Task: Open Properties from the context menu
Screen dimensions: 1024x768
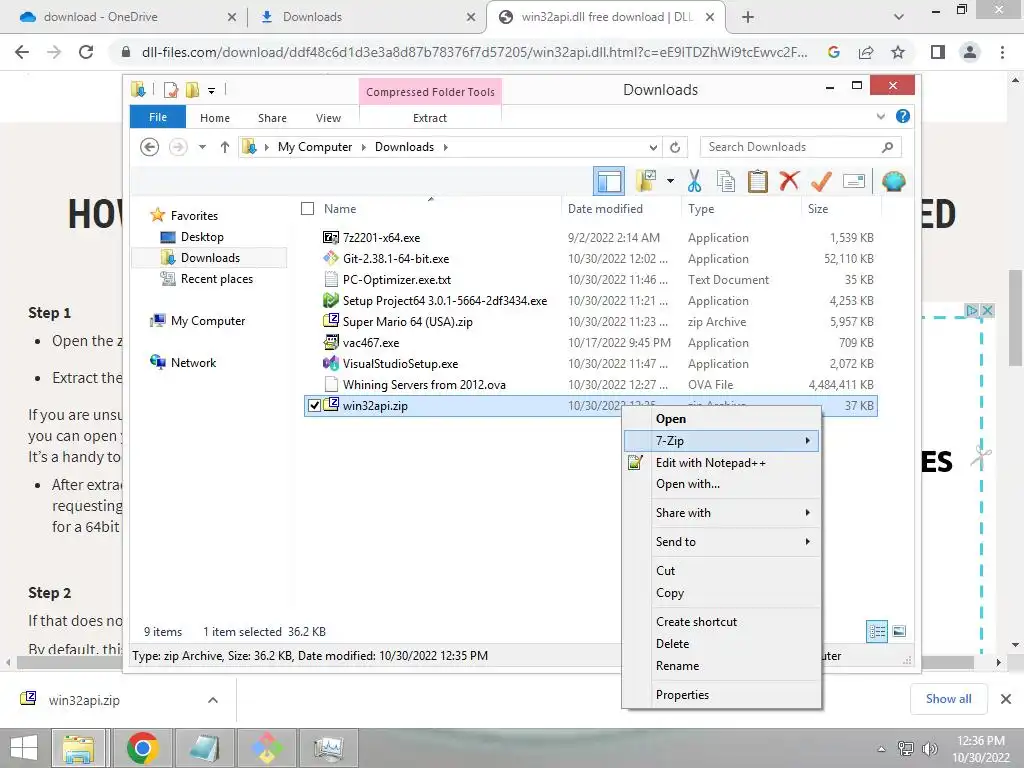Action: tap(722, 694)
